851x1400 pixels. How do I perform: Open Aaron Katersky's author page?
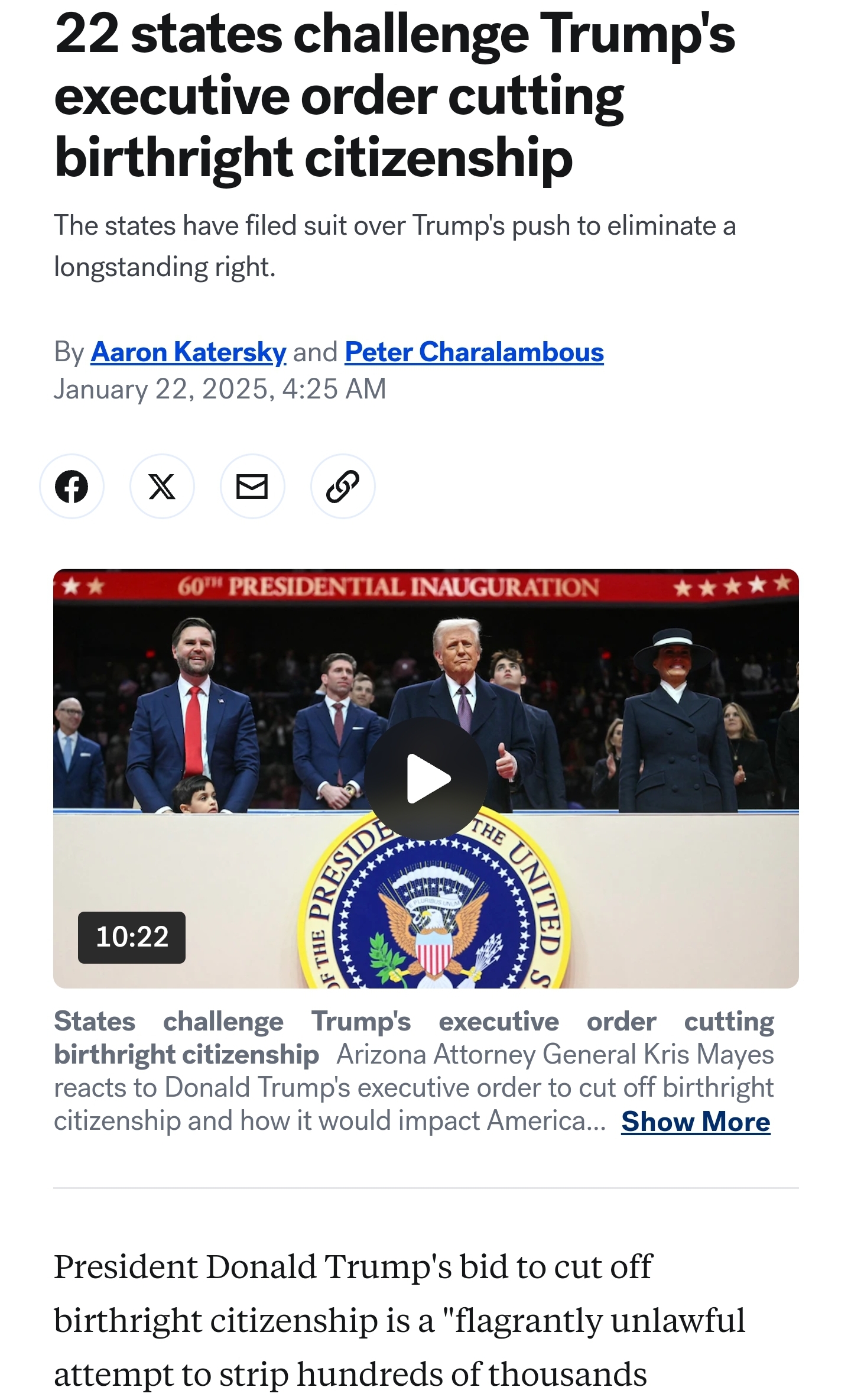click(x=189, y=352)
